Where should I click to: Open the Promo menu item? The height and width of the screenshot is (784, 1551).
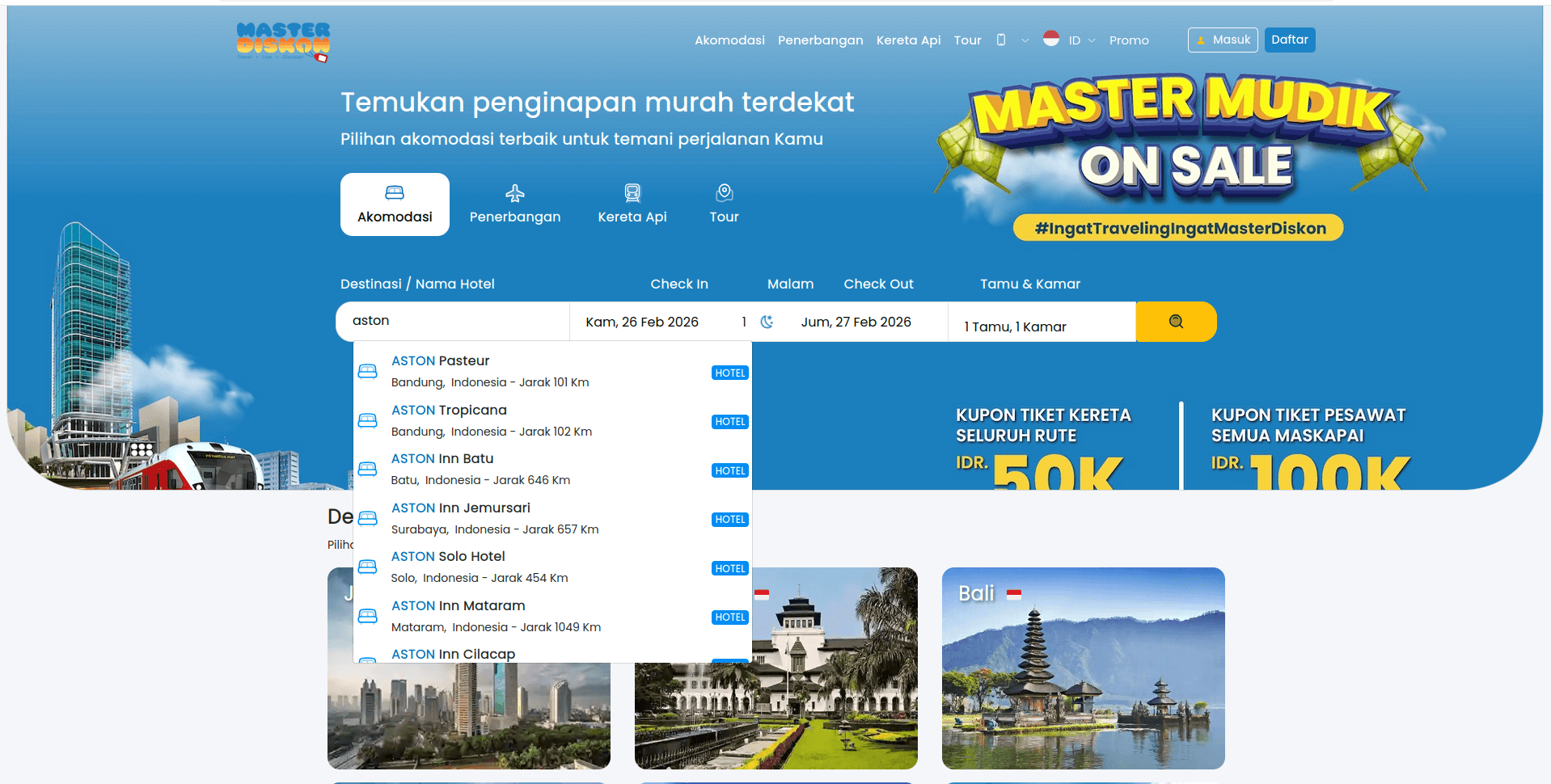click(1128, 40)
